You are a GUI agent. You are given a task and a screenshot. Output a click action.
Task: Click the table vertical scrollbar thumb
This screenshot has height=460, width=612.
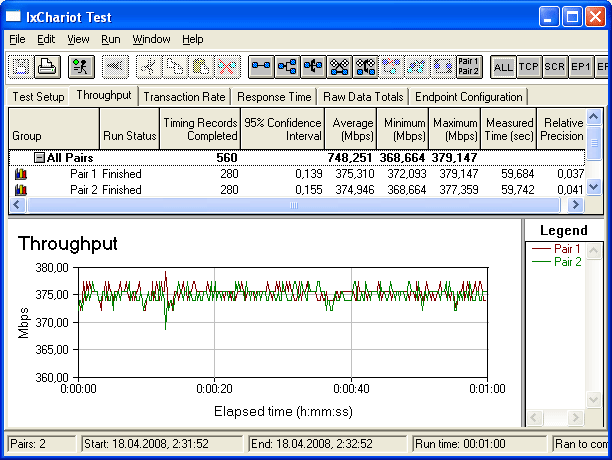tap(594, 143)
